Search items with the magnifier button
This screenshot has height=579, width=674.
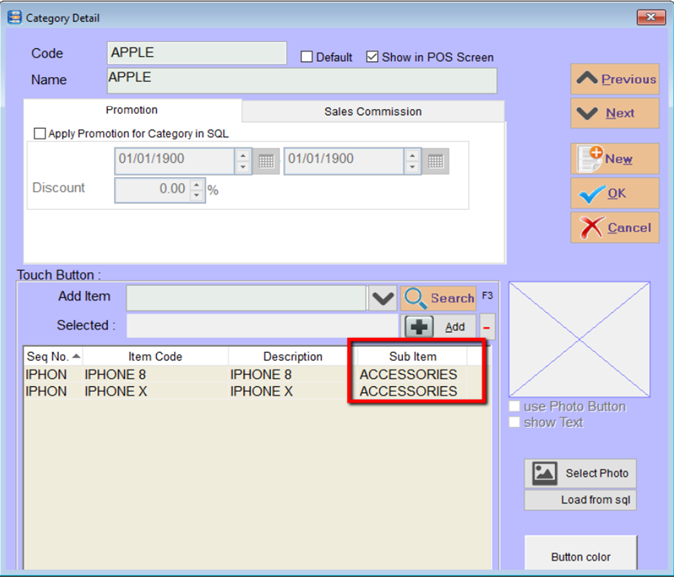pos(439,298)
